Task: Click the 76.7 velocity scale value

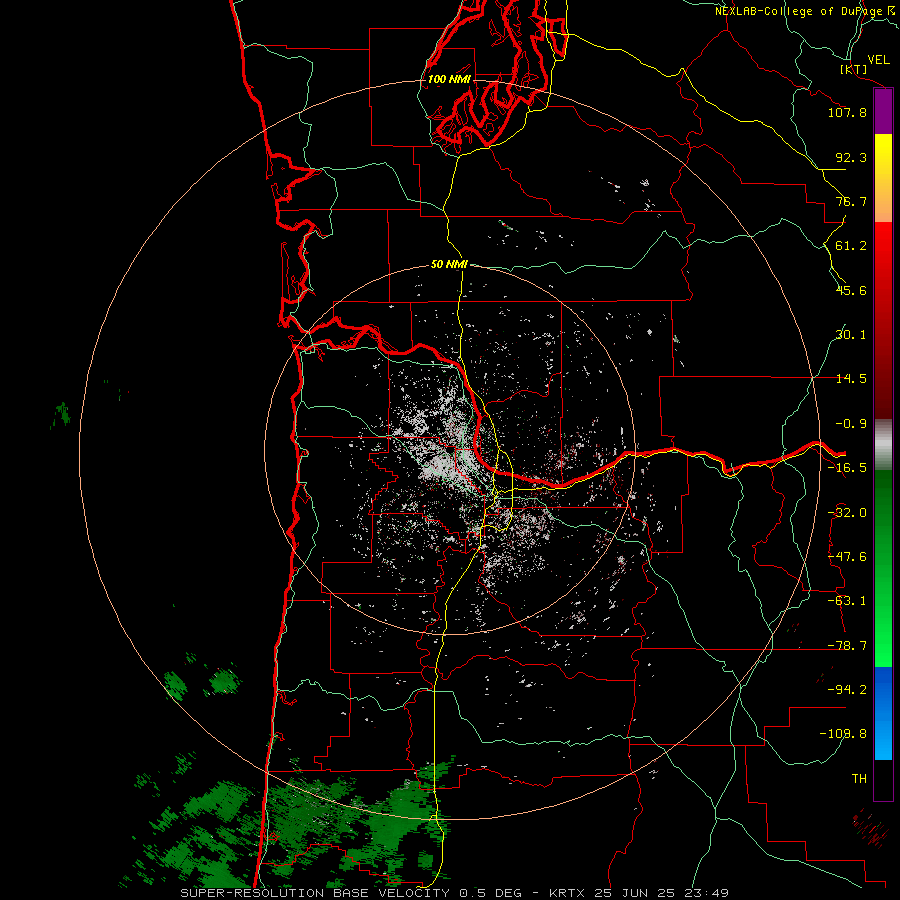Action: pos(851,201)
